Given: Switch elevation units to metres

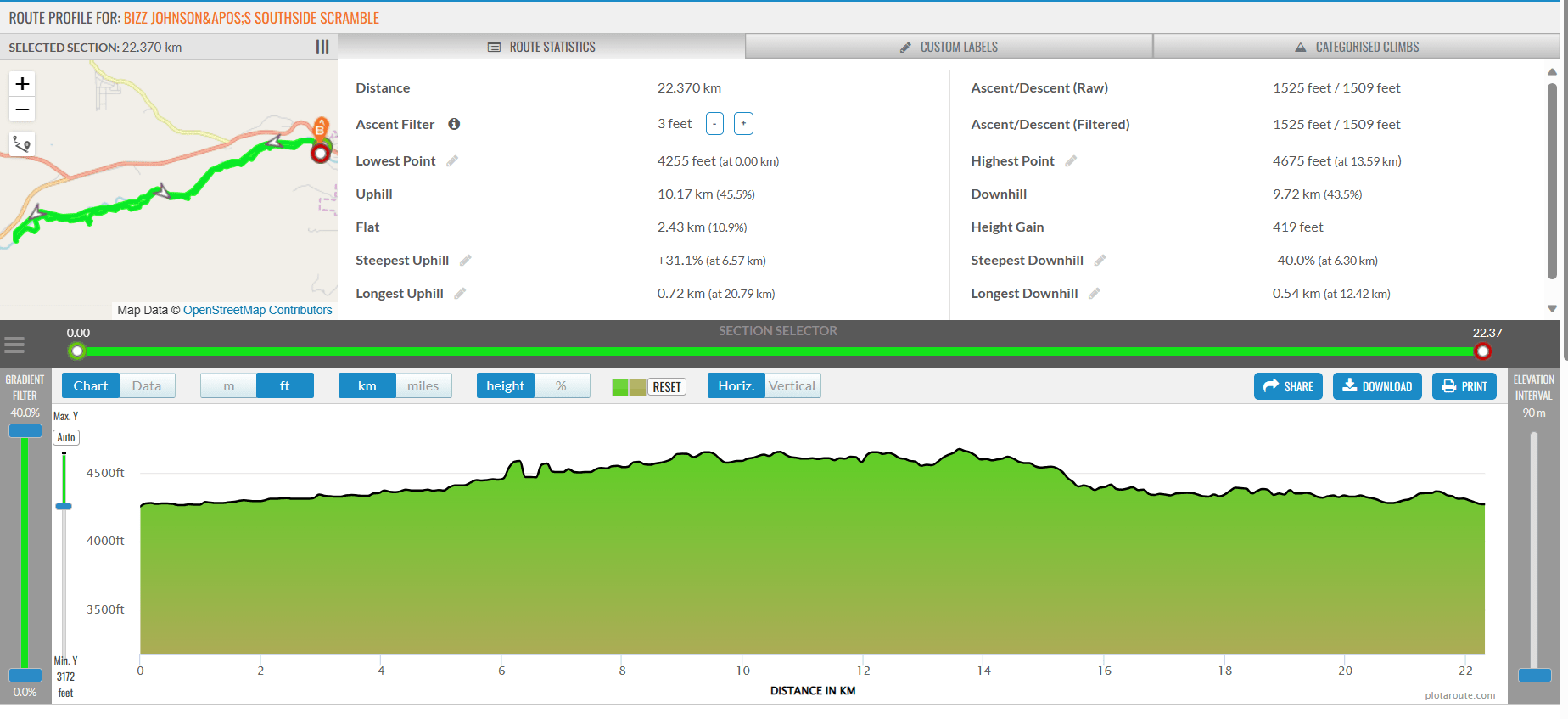Looking at the screenshot, I should 228,386.
